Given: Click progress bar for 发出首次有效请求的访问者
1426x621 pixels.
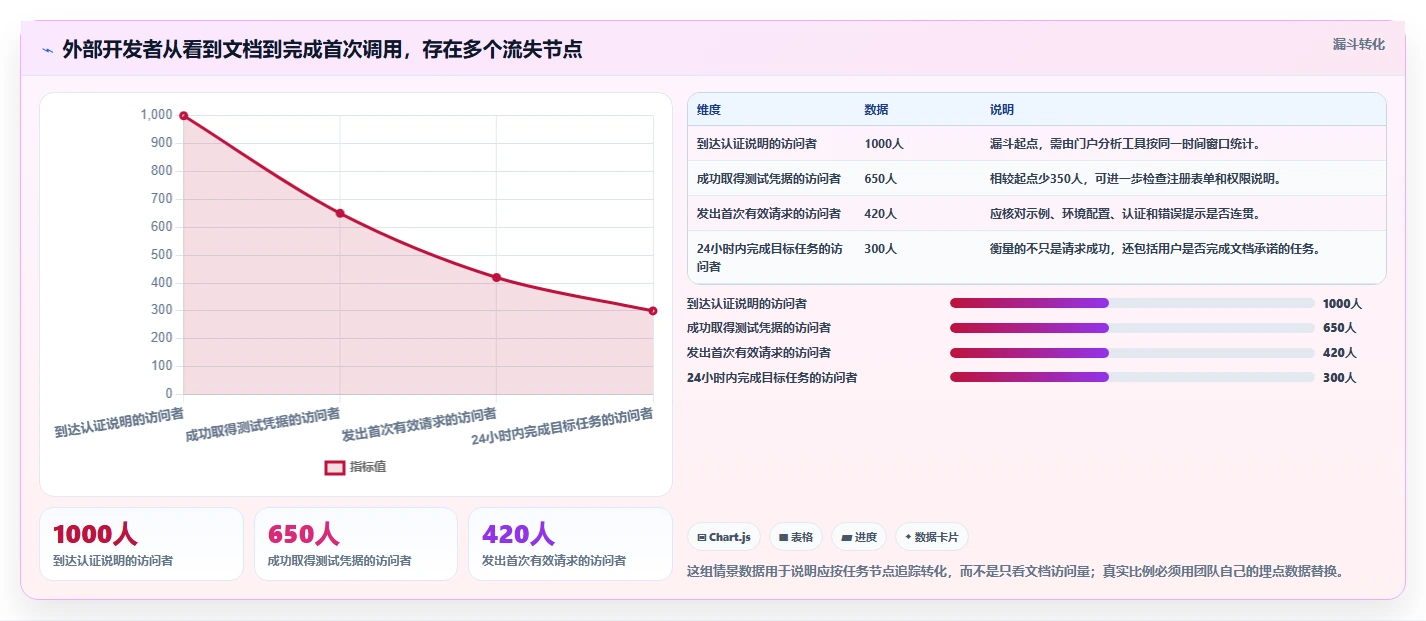Looking at the screenshot, I should 1132,353.
